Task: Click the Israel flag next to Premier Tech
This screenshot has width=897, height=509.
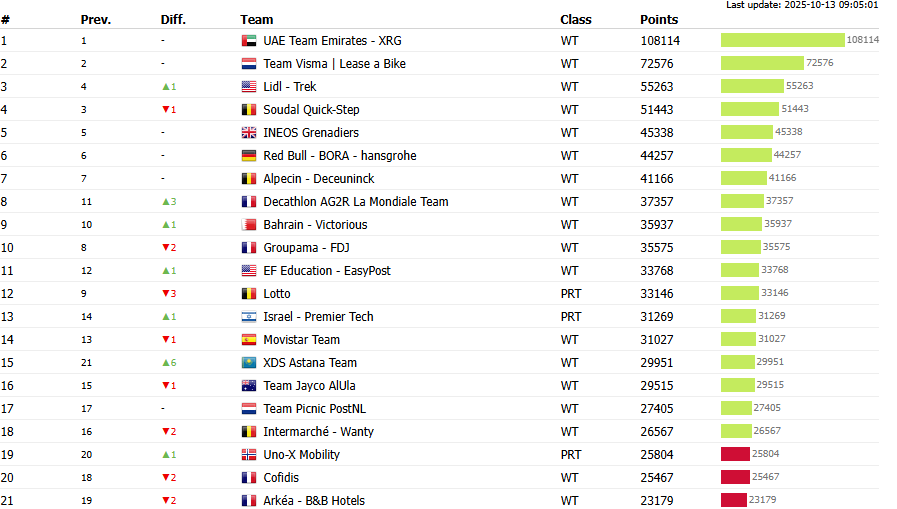Action: pyautogui.click(x=249, y=317)
